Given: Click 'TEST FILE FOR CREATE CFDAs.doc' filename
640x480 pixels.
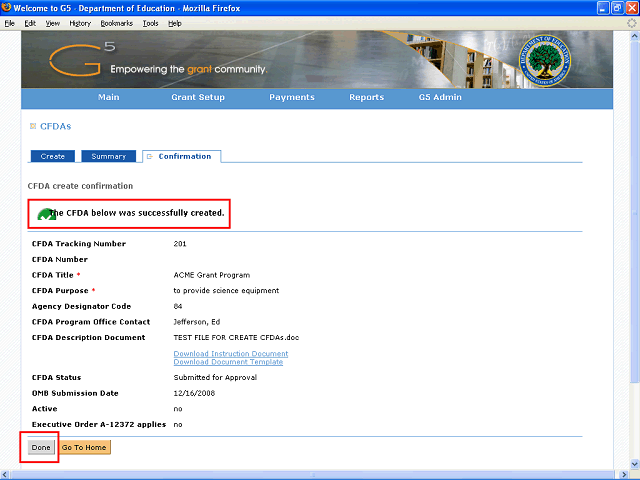Looking at the screenshot, I should pos(236,338).
